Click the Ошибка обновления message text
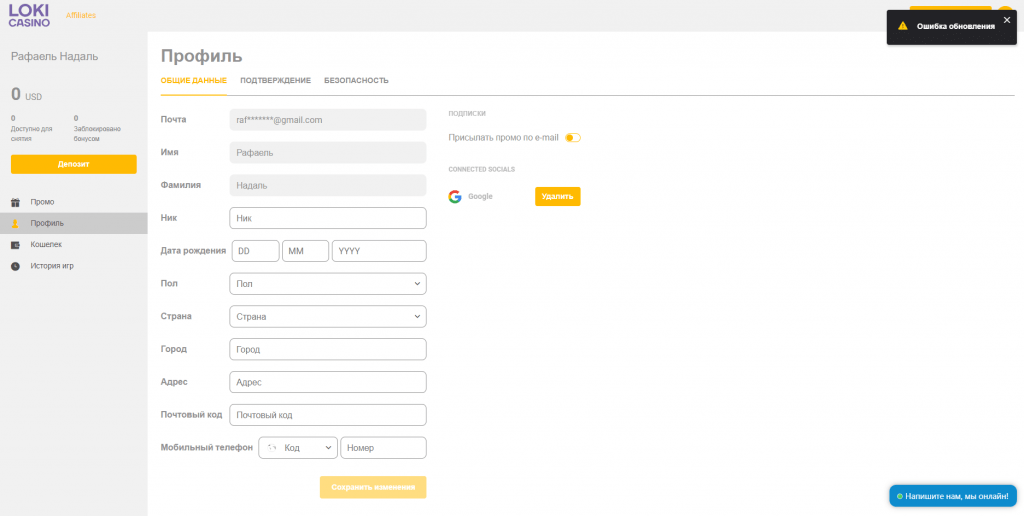This screenshot has width=1024, height=516. pos(956,27)
